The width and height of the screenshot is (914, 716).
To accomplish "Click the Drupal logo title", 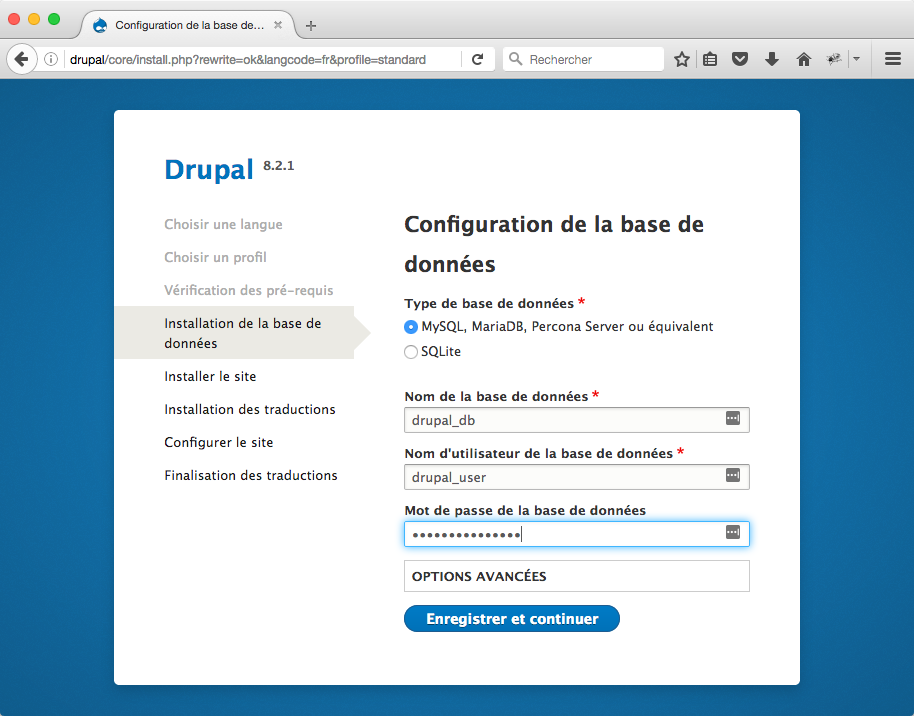I will 209,170.
